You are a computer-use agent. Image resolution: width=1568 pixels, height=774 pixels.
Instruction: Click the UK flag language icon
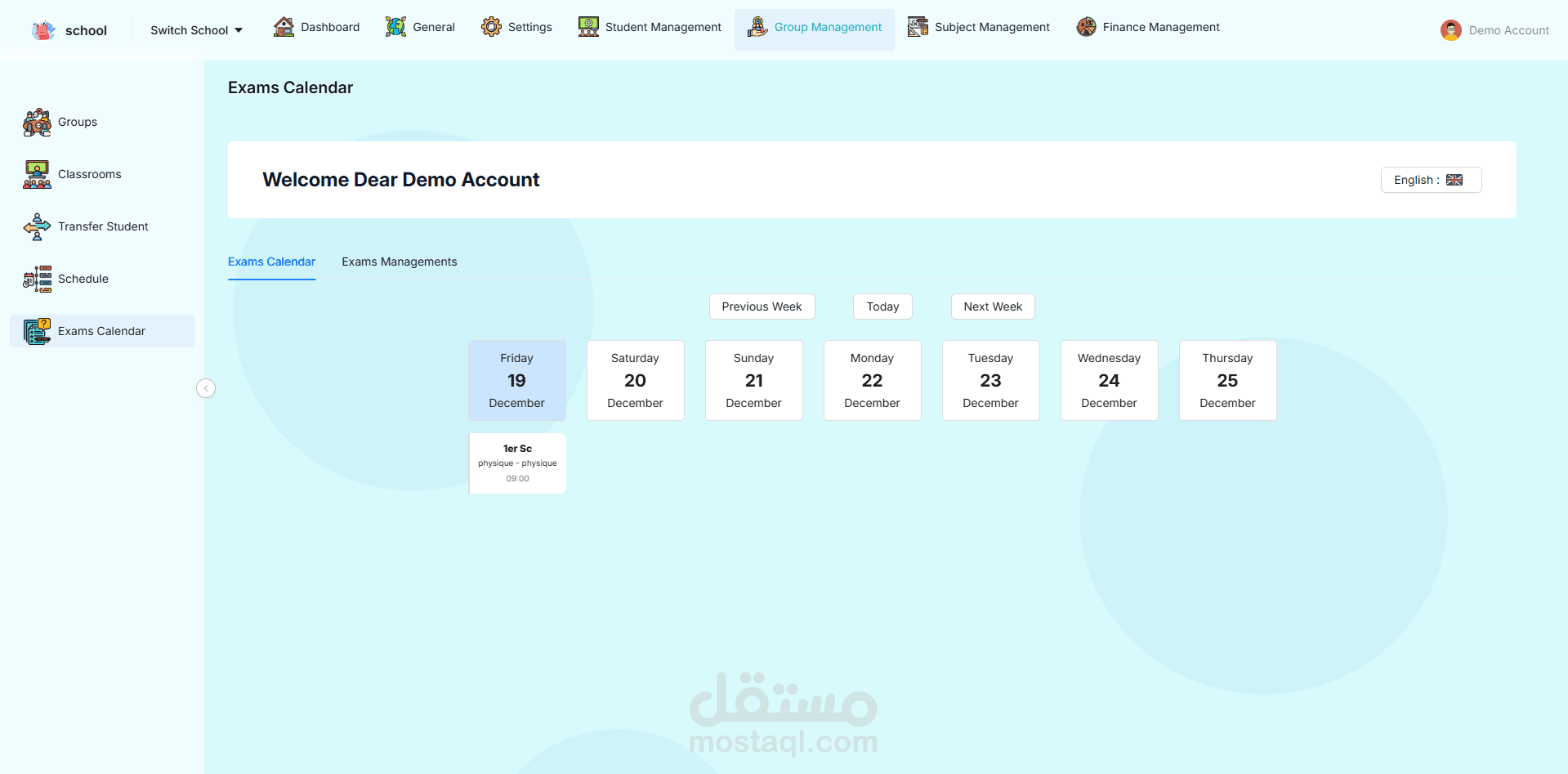(x=1454, y=180)
